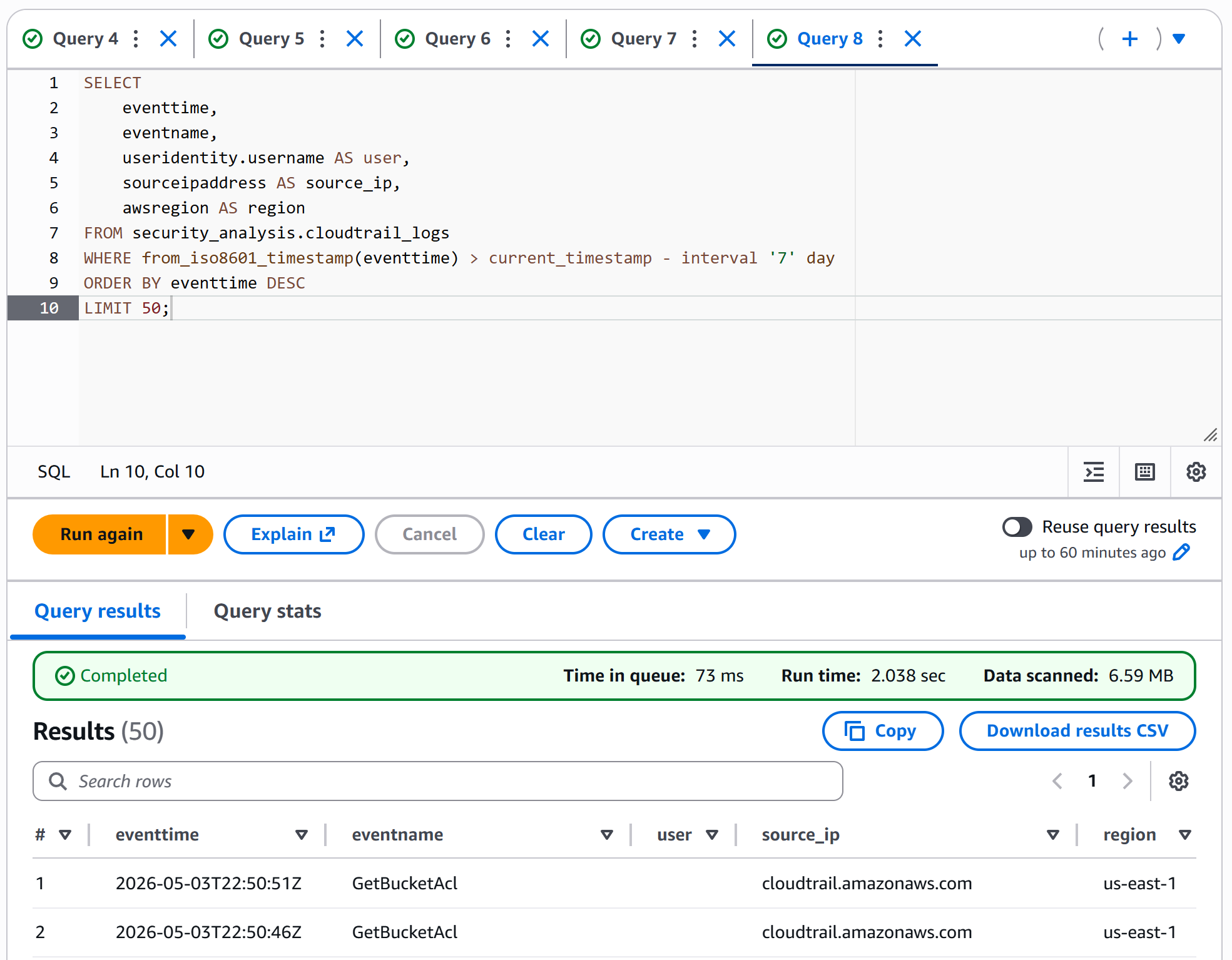Image resolution: width=1232 pixels, height=960 pixels.
Task: Copy the query results
Action: (x=882, y=731)
